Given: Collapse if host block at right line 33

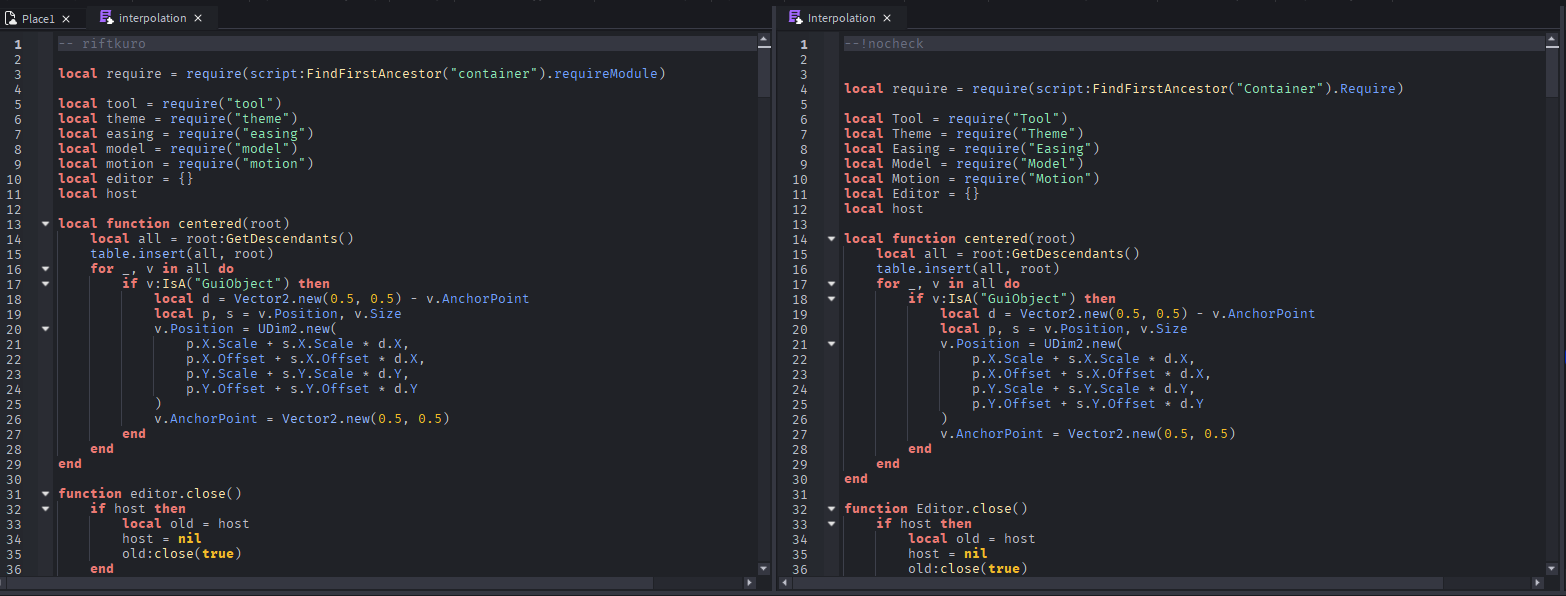Looking at the screenshot, I should [x=831, y=524].
